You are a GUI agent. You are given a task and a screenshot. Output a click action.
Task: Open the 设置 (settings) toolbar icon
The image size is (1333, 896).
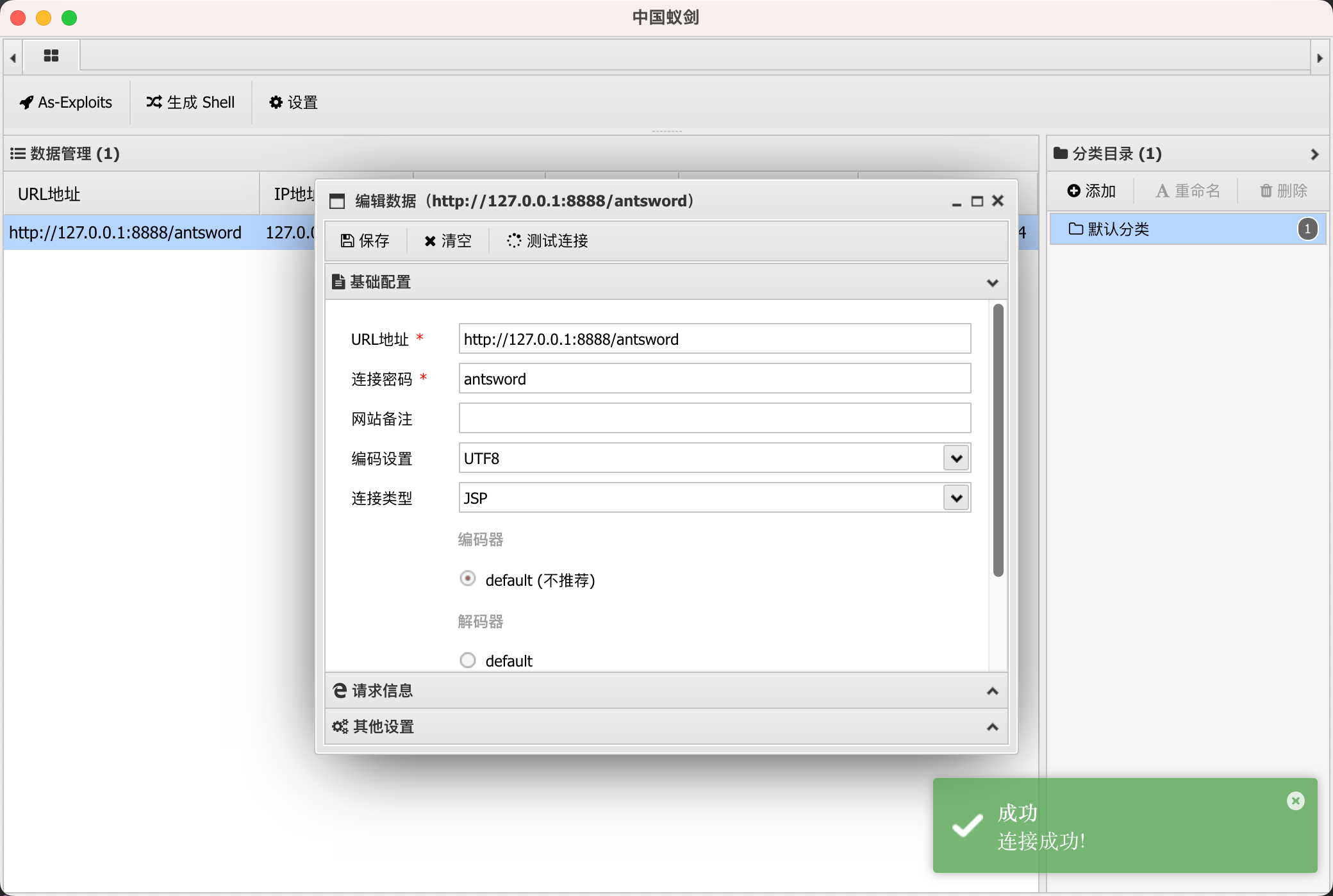pos(292,102)
